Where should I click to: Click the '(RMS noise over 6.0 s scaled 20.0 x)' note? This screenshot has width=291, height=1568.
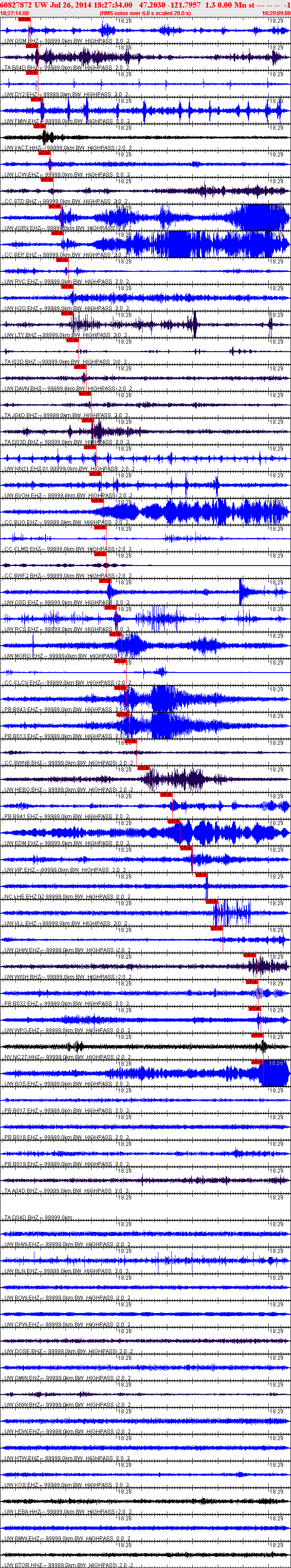[145, 13]
